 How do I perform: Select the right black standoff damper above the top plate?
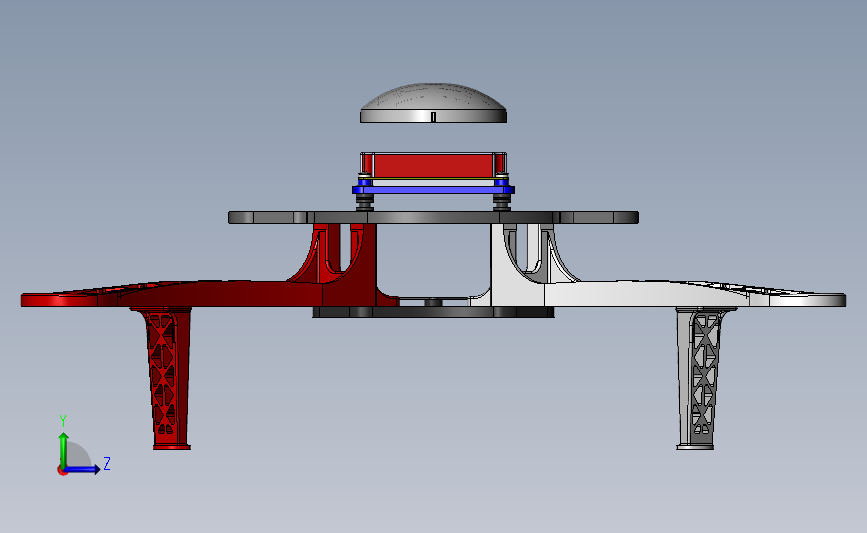pos(502,202)
